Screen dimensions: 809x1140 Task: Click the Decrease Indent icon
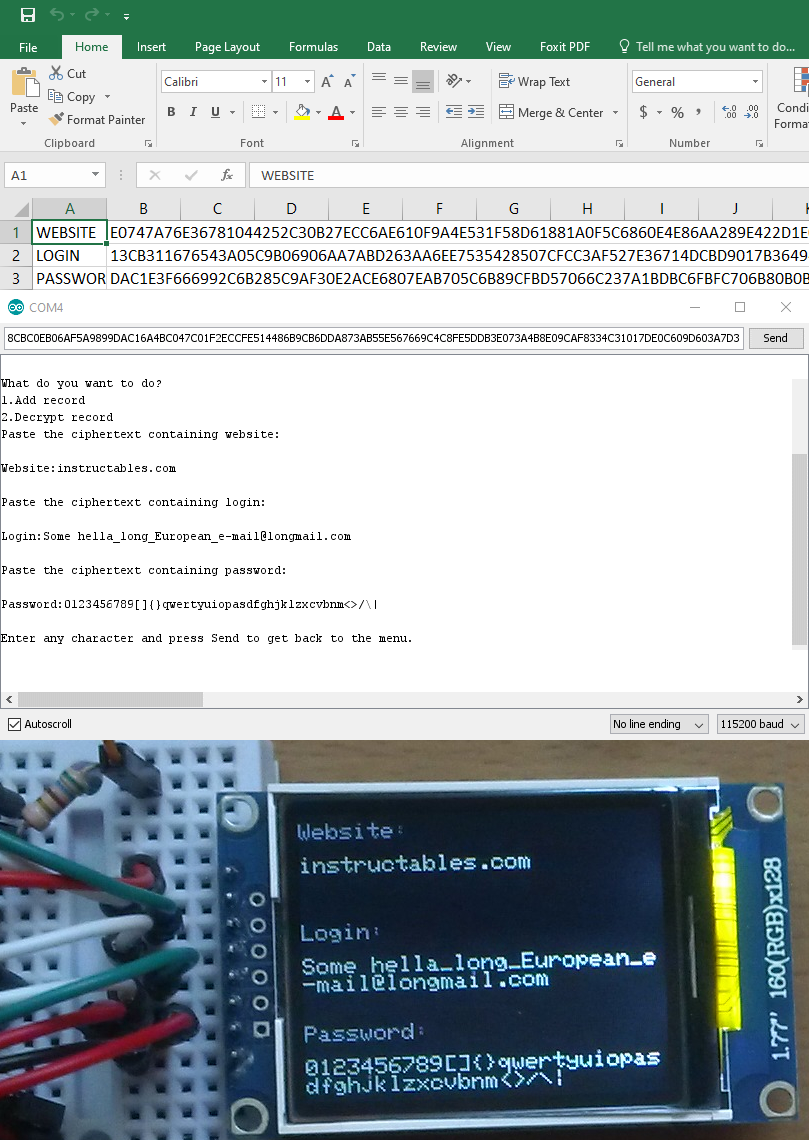click(454, 112)
